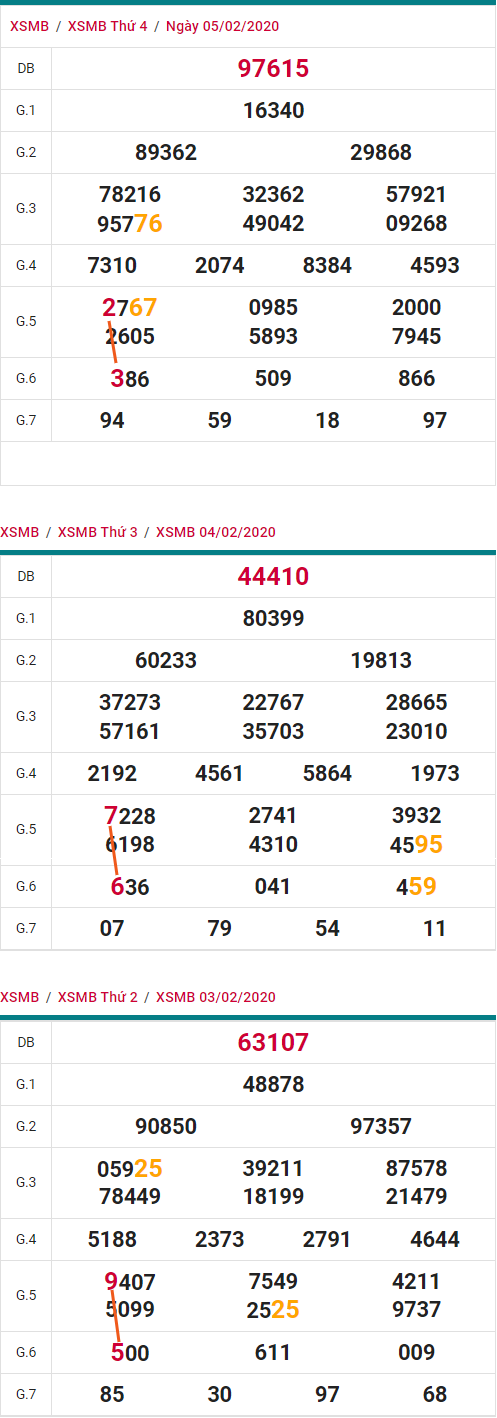This screenshot has width=497, height=1418.
Task: Select the G.3 number 05925
Action: click(x=130, y=1168)
